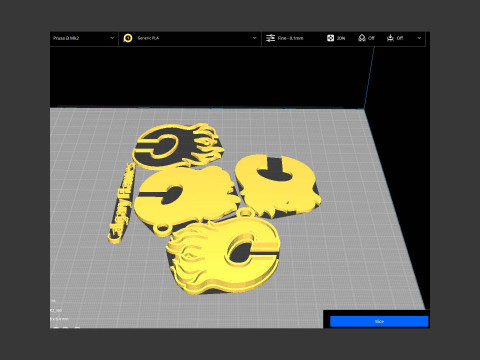
Task: Expand the material selector chevron
Action: [x=255, y=38]
